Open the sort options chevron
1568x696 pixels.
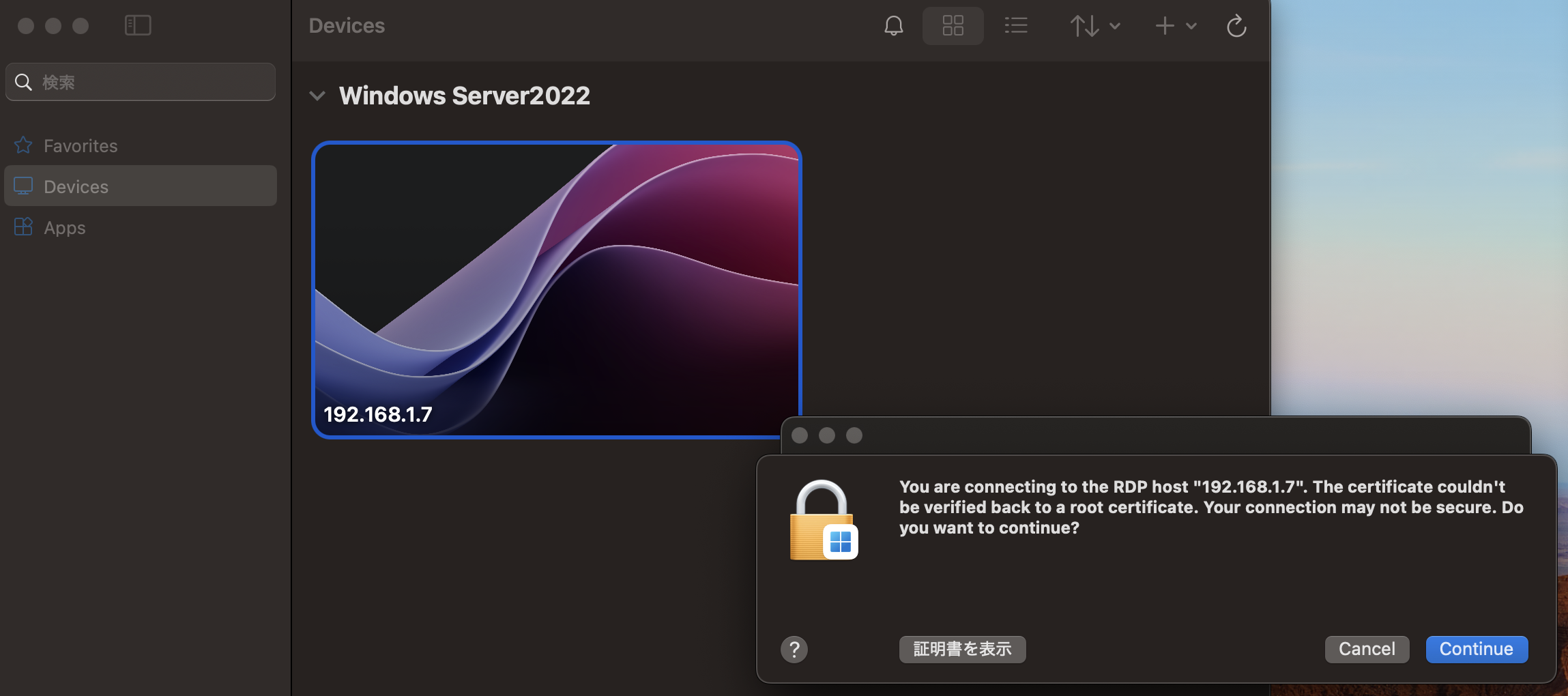[x=1114, y=26]
